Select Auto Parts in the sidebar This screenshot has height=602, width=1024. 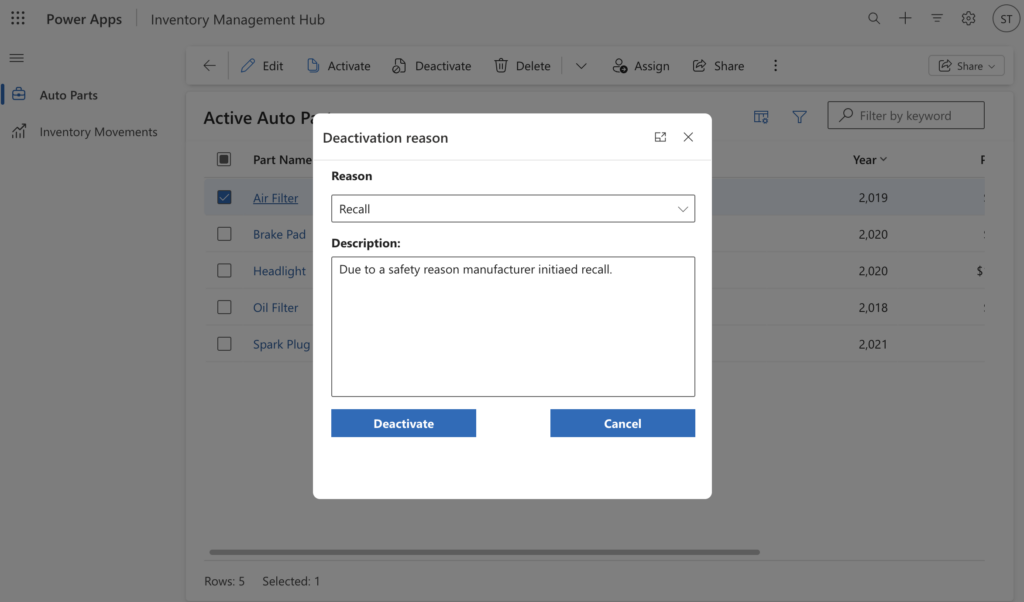coord(68,95)
